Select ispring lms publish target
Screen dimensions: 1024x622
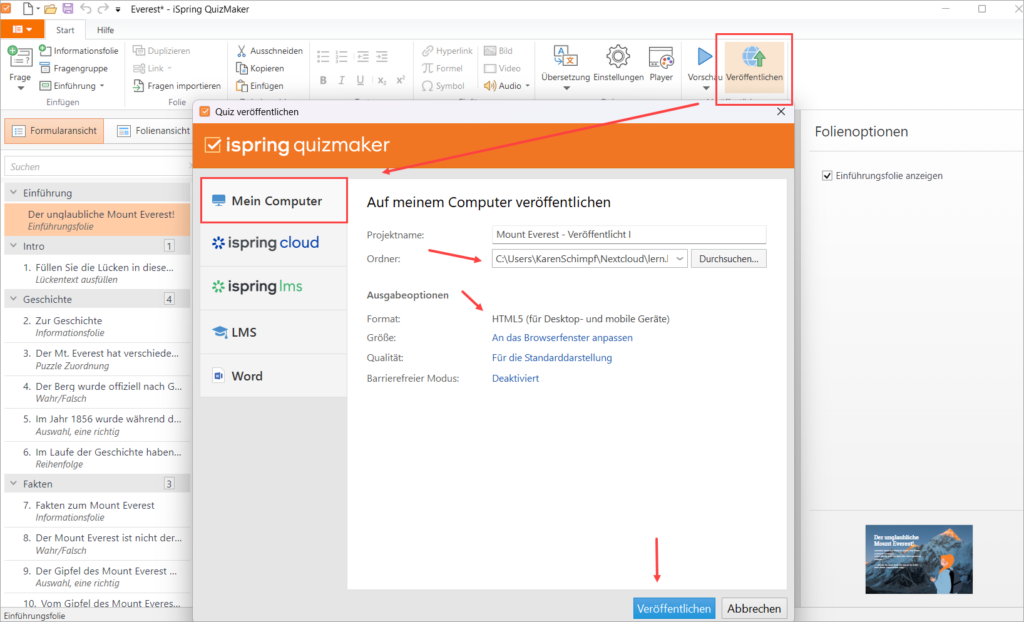[x=274, y=287]
